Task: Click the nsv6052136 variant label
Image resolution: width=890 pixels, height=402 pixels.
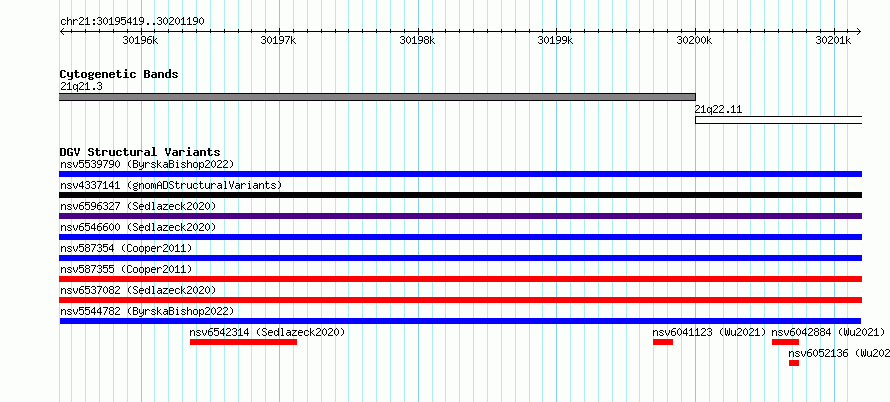Action: 839,353
